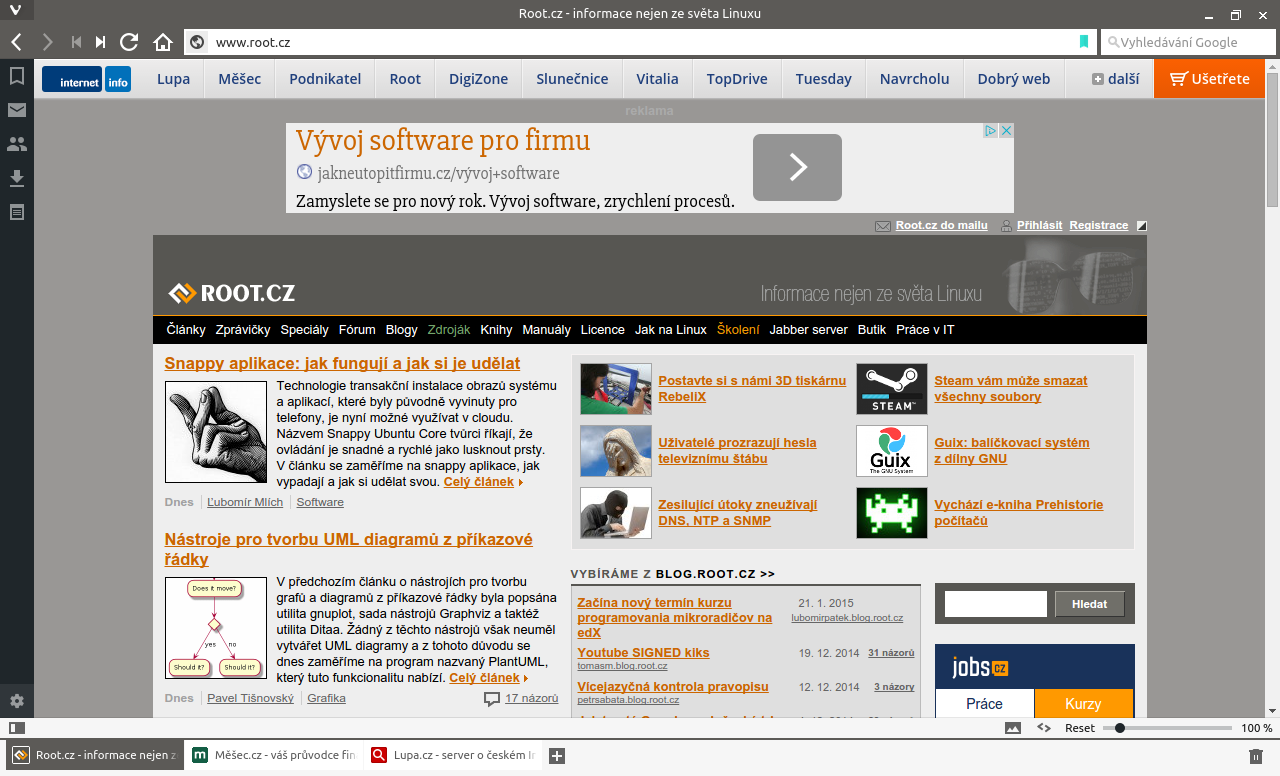Open the Registrace link
The width and height of the screenshot is (1280, 776).
click(x=1099, y=226)
